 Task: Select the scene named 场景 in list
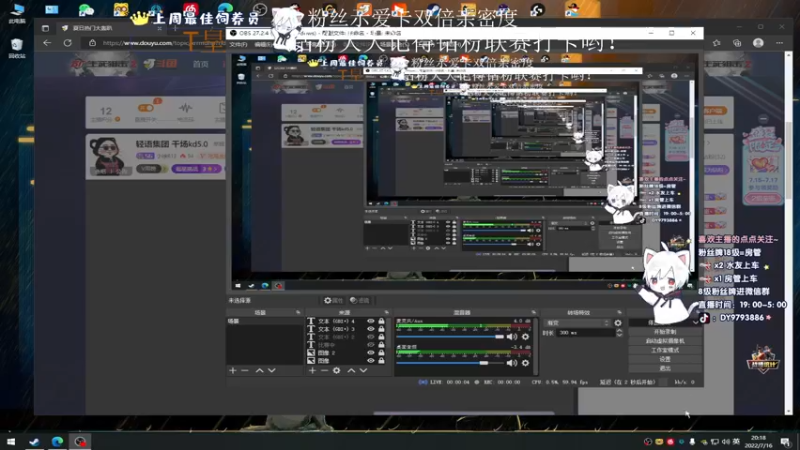265,321
